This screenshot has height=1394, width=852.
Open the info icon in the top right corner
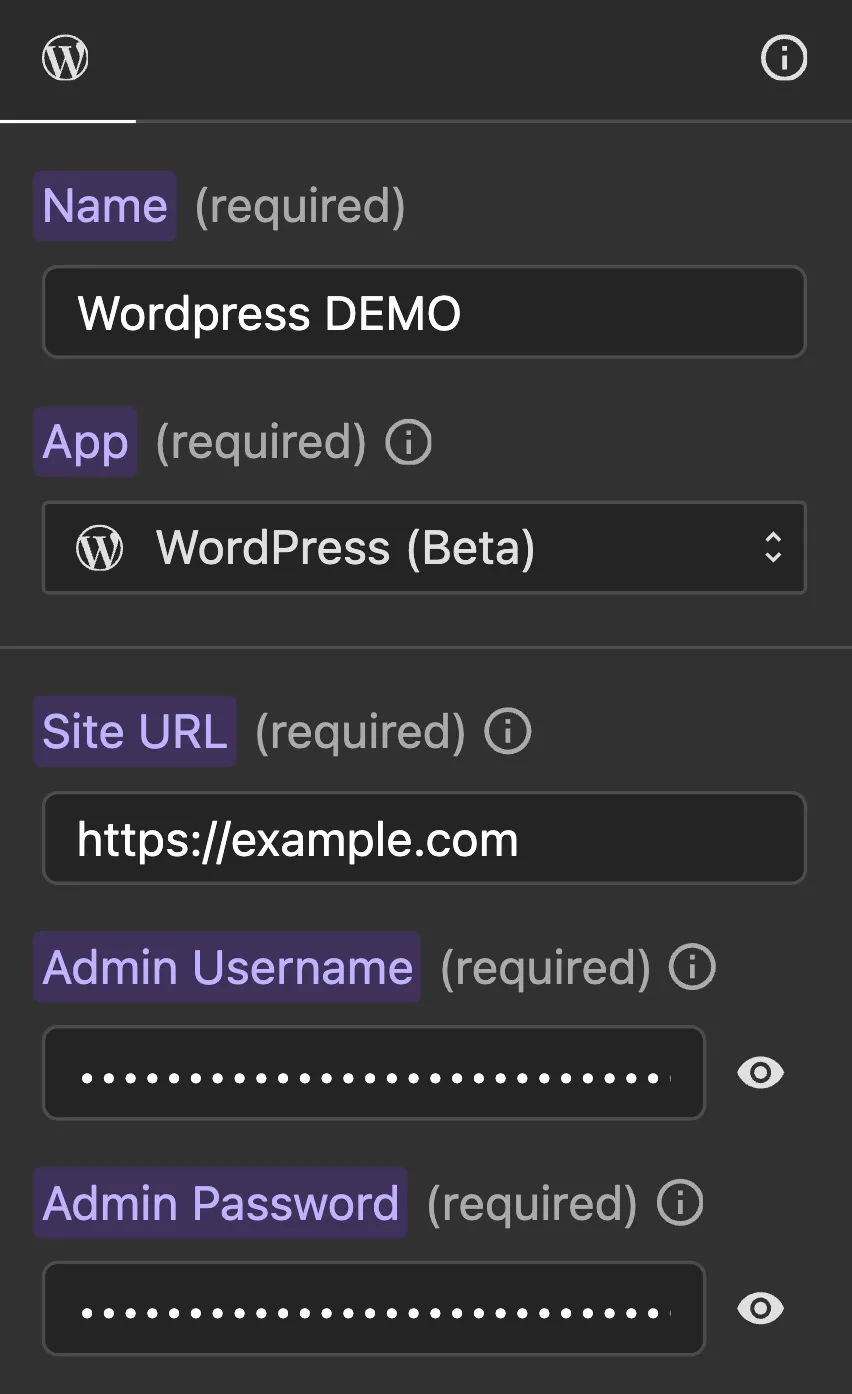[x=784, y=57]
